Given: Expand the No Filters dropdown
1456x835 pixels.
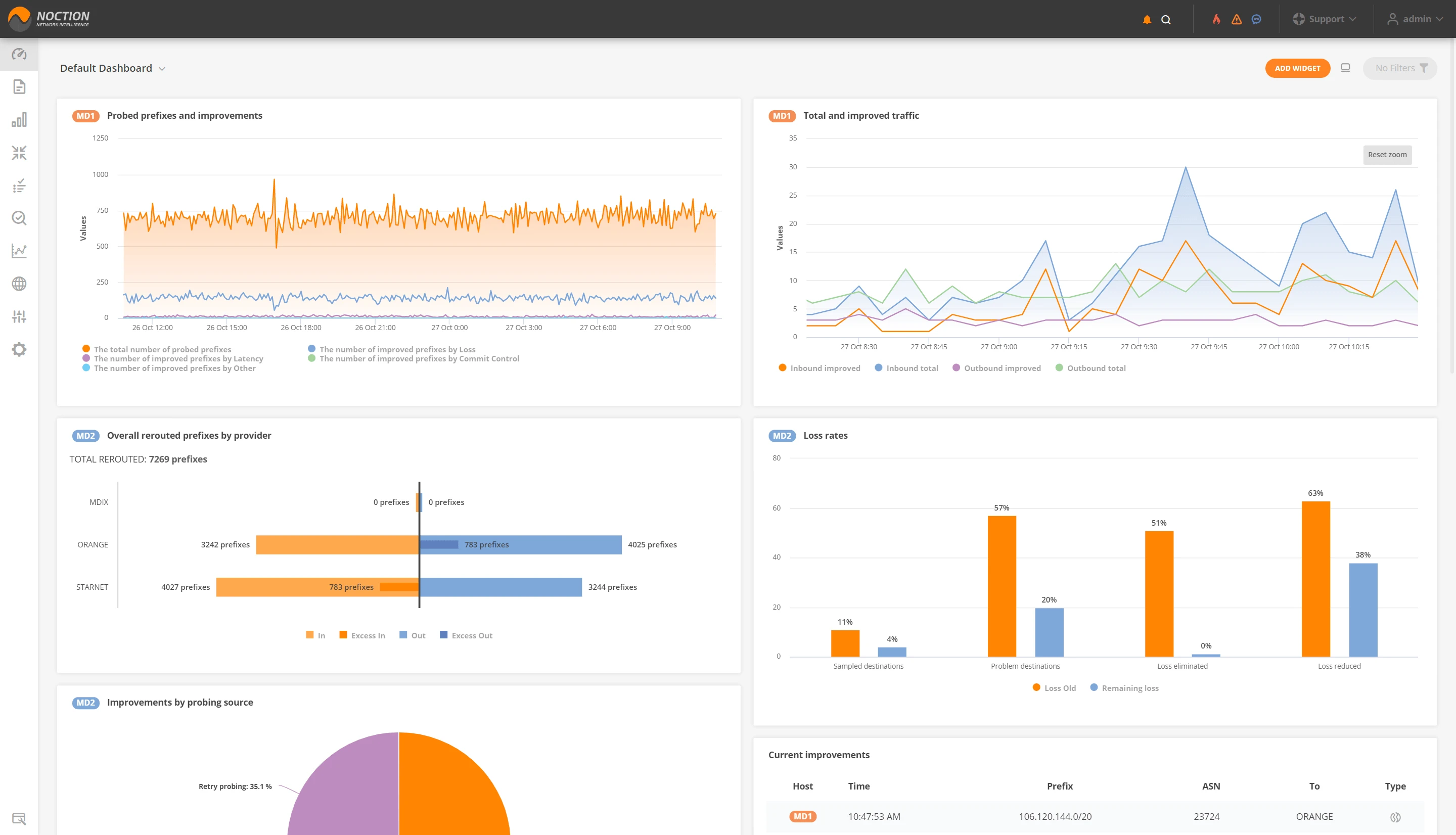Looking at the screenshot, I should tap(1399, 68).
